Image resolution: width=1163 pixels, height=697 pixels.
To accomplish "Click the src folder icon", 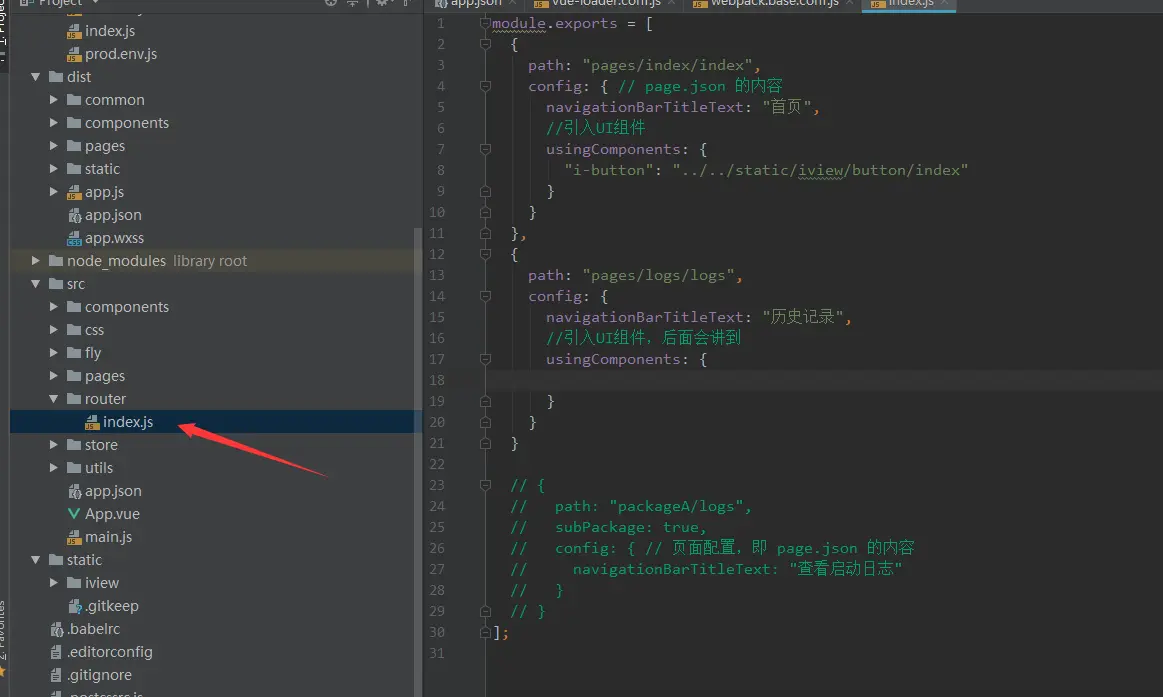I will (x=56, y=284).
